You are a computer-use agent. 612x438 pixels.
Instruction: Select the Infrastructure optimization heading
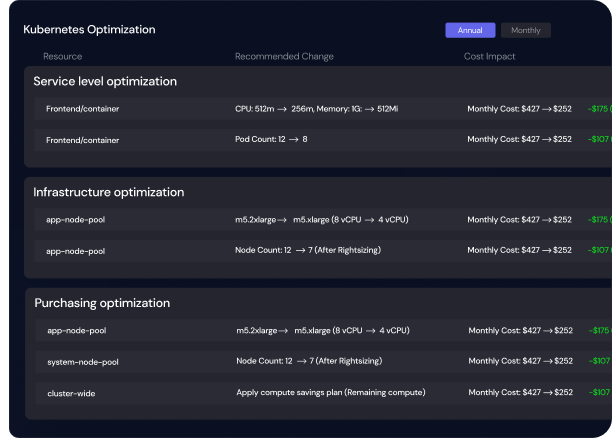(109, 192)
